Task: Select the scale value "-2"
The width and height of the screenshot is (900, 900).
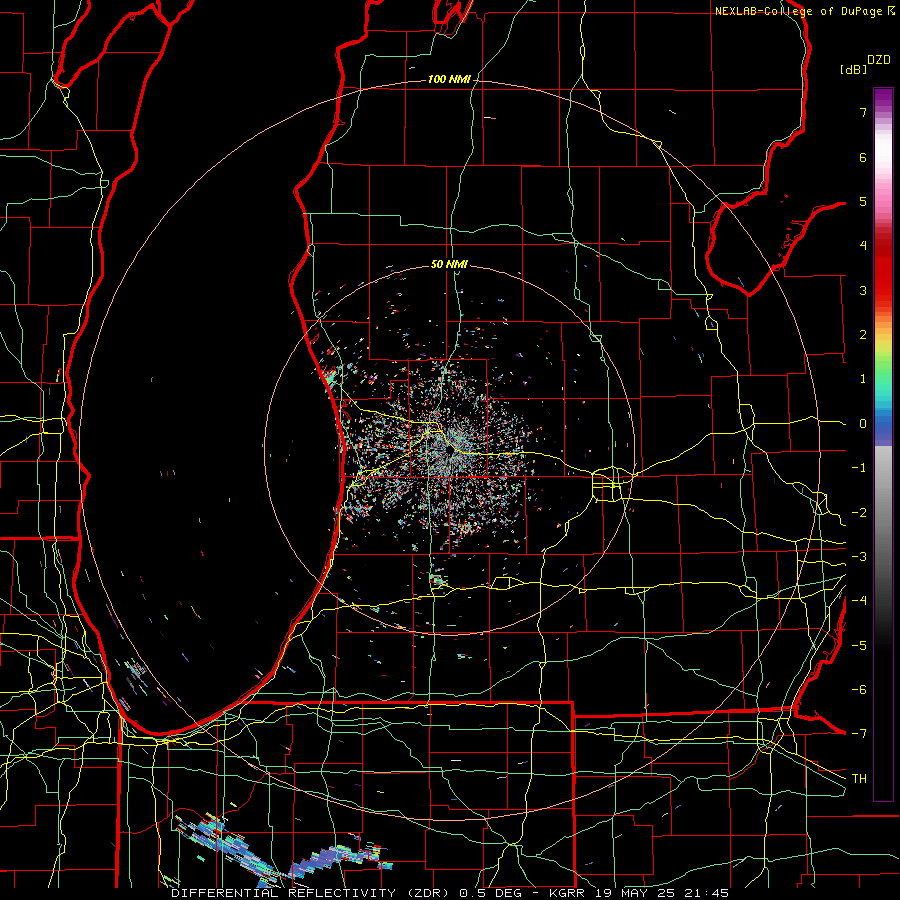Action: [859, 513]
